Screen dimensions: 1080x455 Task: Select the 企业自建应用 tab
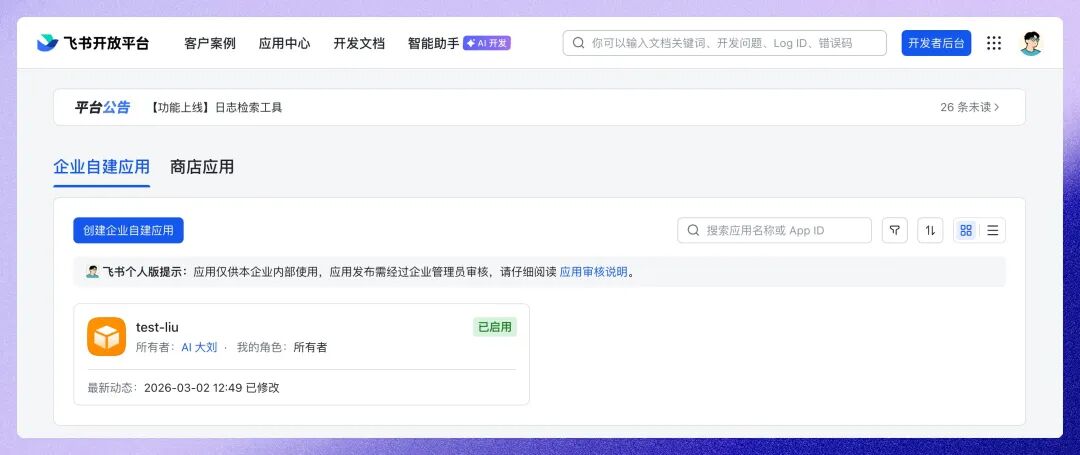tap(101, 167)
